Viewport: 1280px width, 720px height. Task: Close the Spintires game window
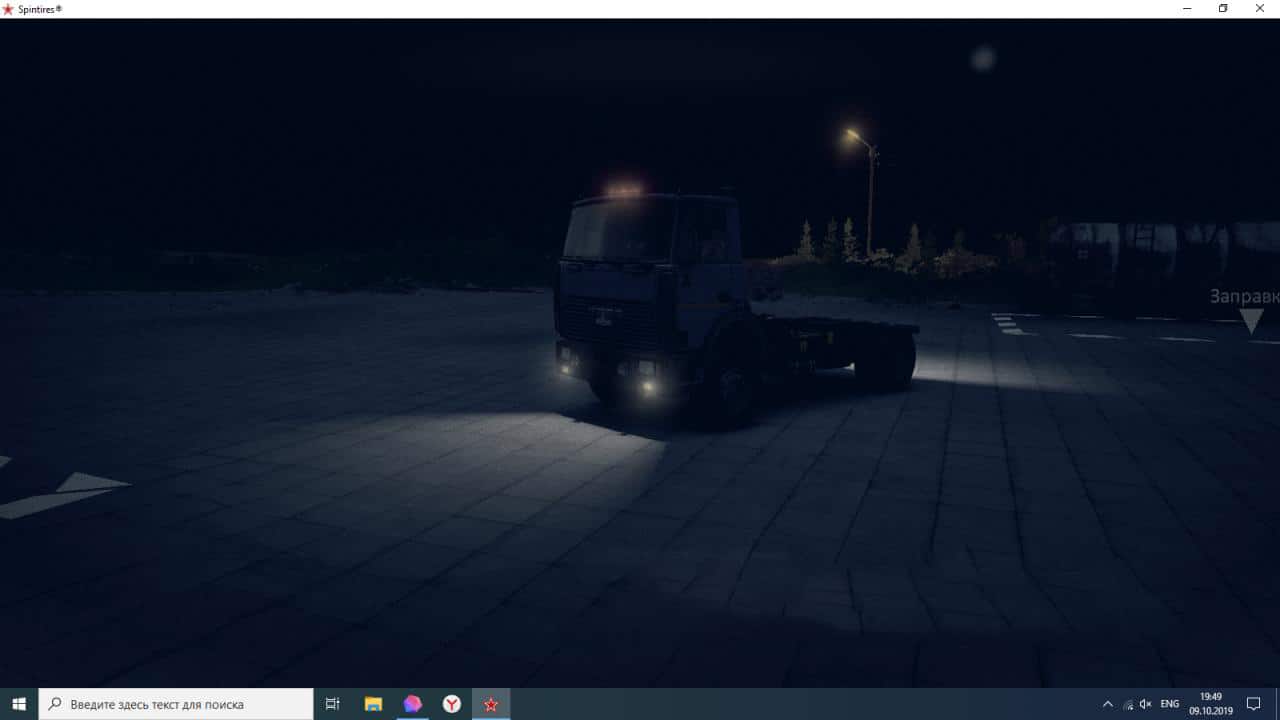click(x=1260, y=9)
